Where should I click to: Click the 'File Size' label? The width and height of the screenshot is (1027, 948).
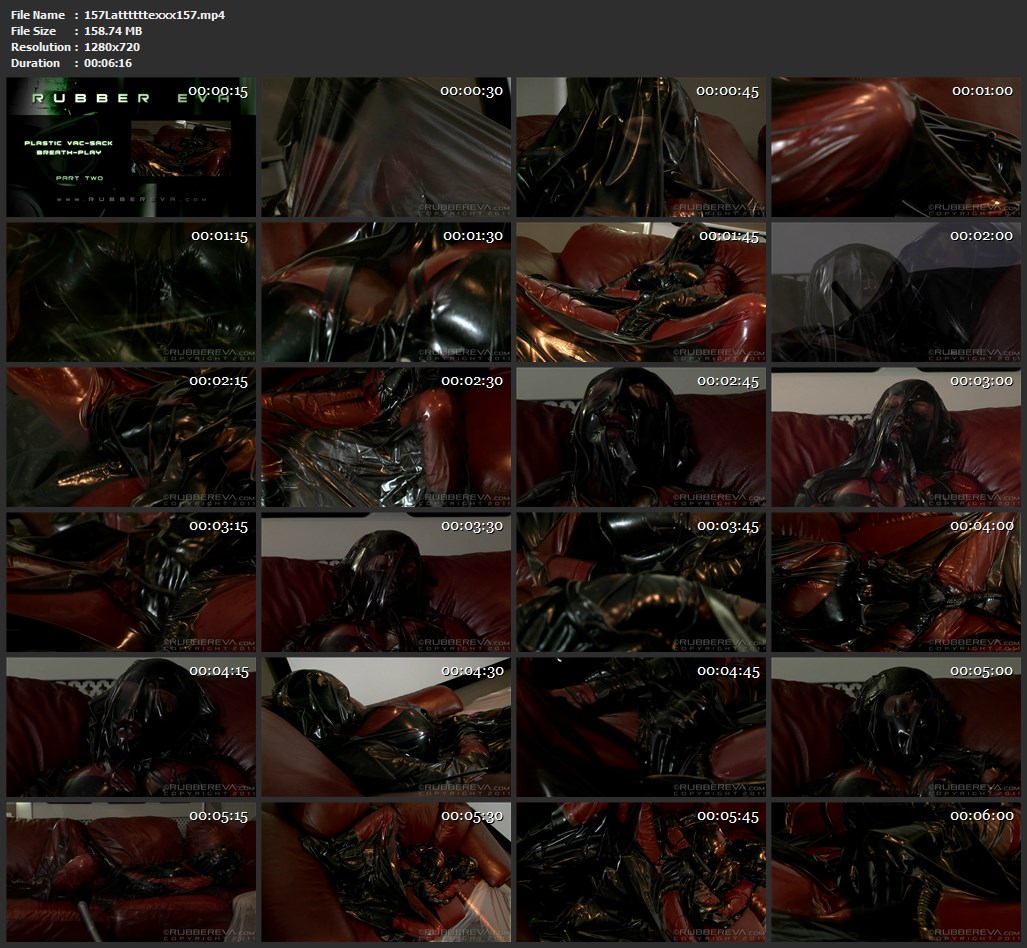(x=33, y=31)
